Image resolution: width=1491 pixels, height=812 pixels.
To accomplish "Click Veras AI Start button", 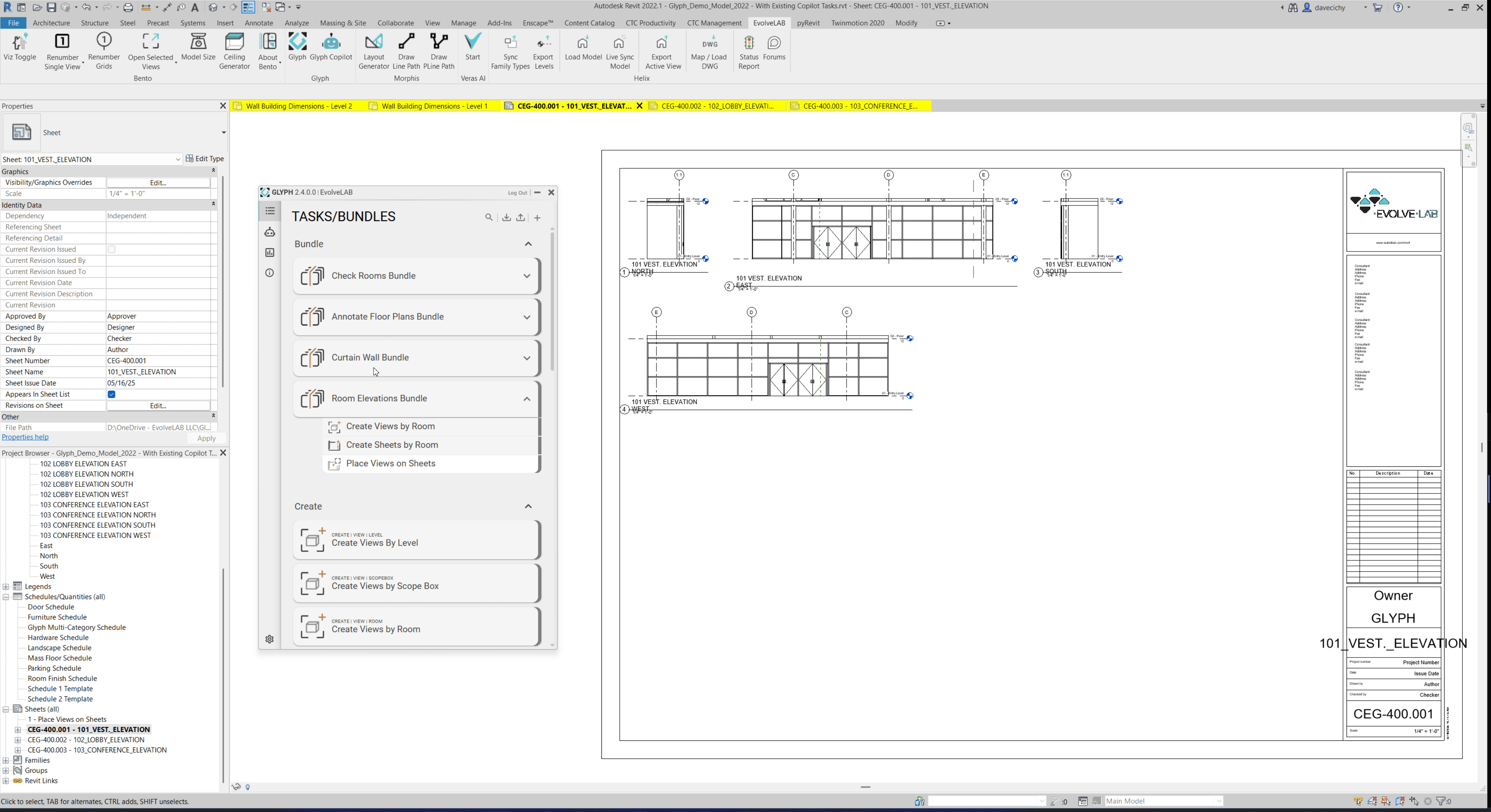I will [473, 48].
